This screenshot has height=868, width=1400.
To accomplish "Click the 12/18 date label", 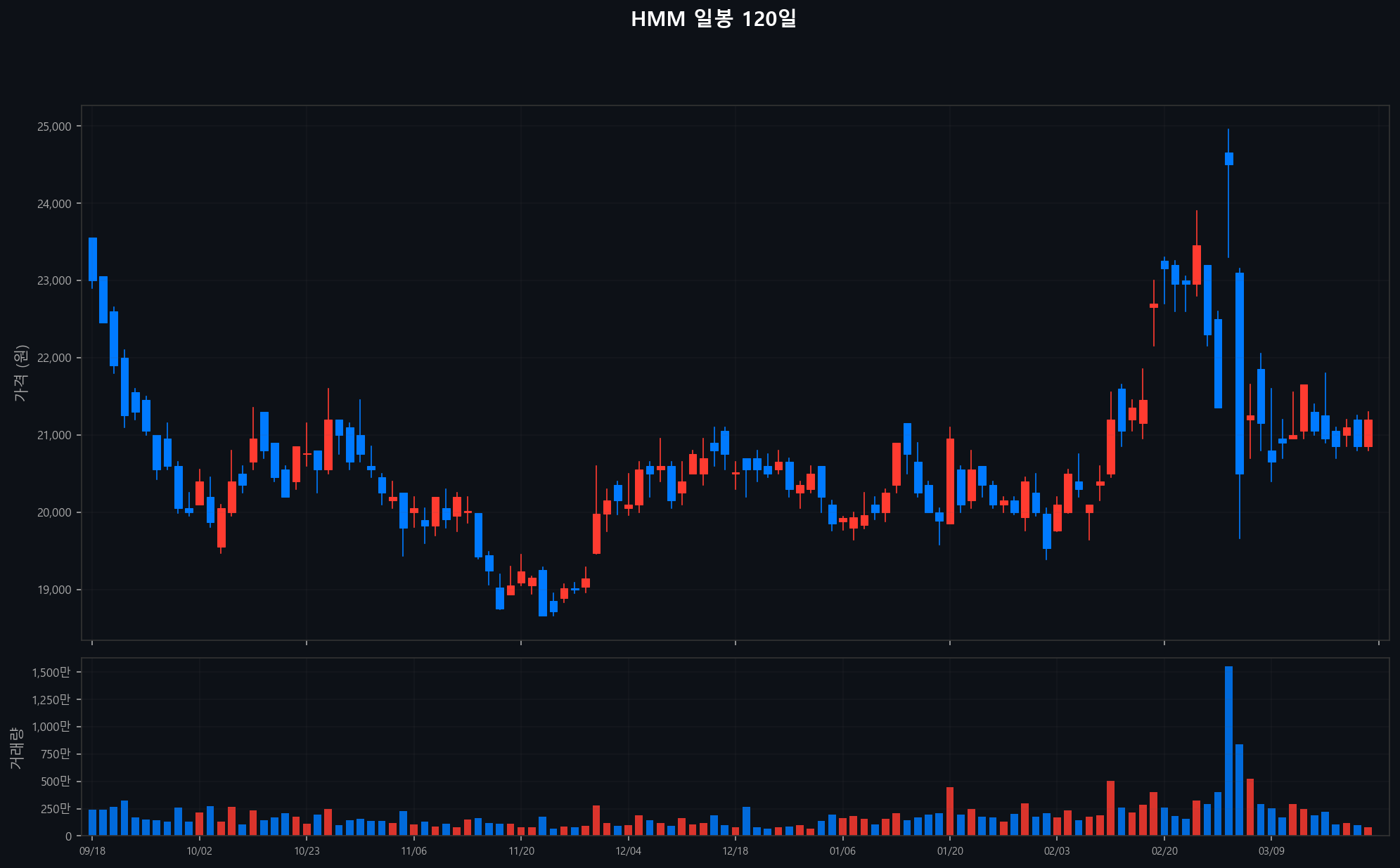I will point(736,851).
